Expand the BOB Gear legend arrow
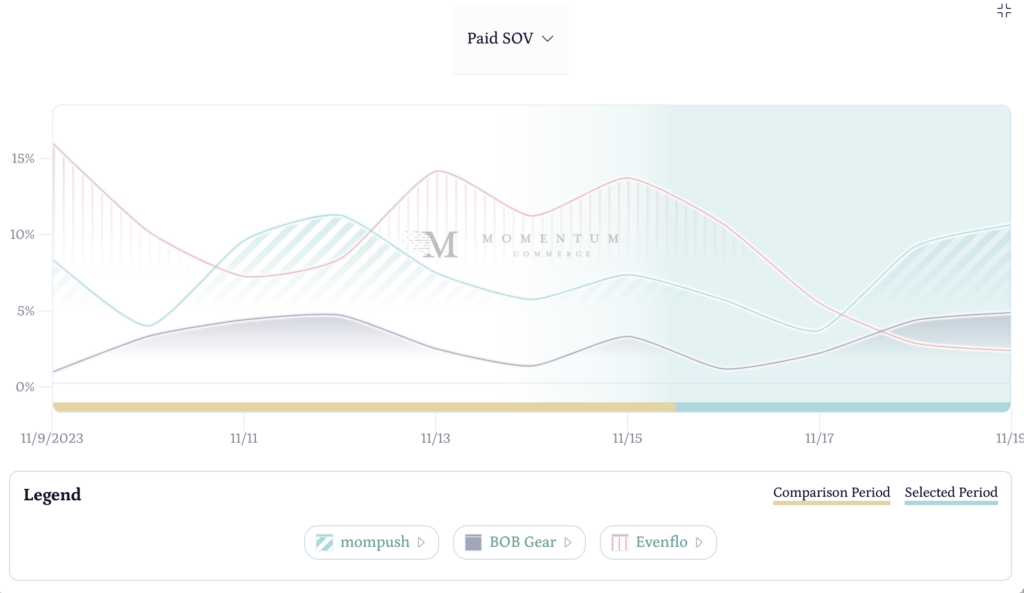Image resolution: width=1024 pixels, height=593 pixels. pos(568,542)
